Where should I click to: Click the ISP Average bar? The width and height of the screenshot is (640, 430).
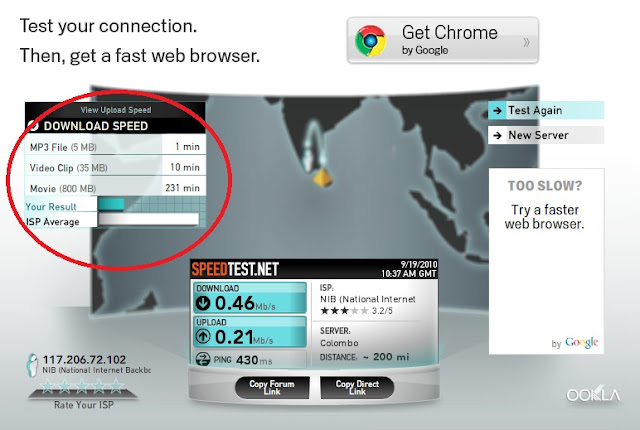click(149, 219)
